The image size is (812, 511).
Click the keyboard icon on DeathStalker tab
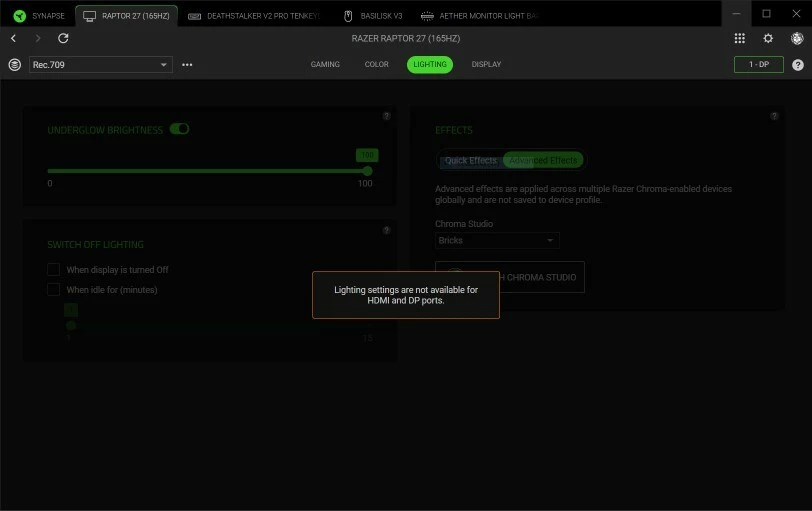coord(194,17)
